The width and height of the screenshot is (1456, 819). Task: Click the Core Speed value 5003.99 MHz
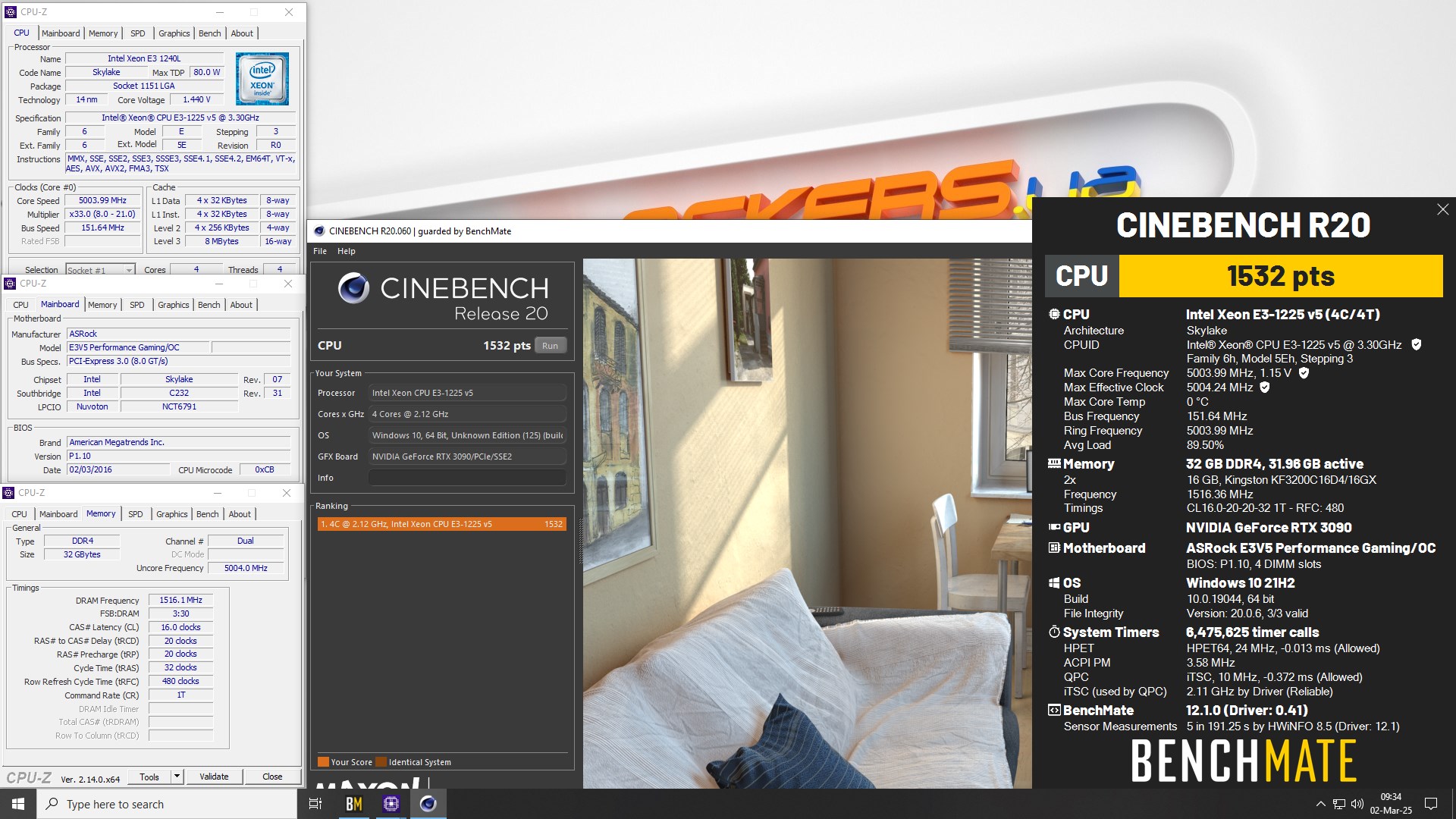tap(102, 201)
